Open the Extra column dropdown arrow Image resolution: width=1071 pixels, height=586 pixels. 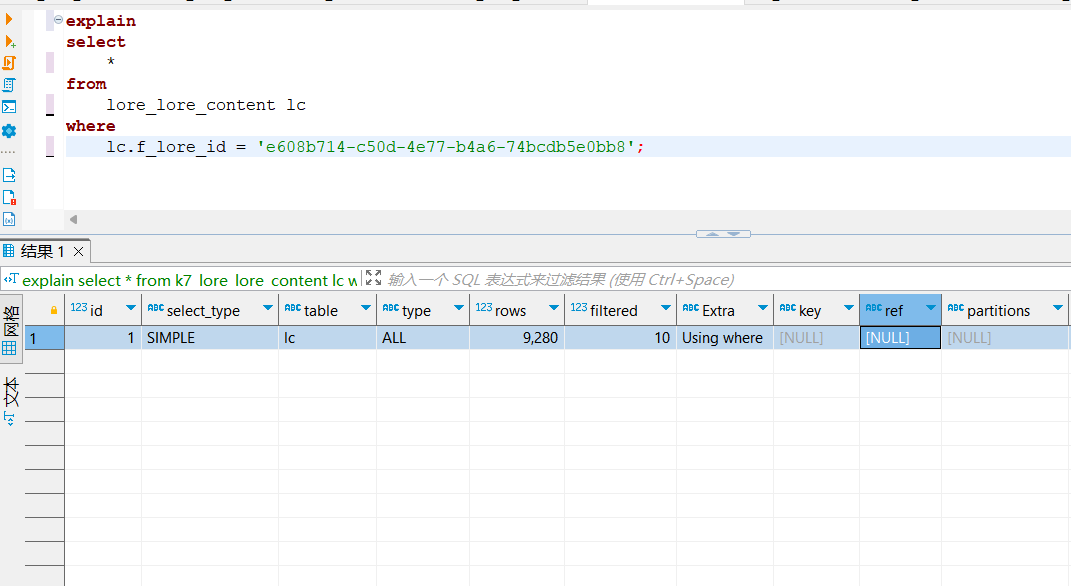point(762,309)
